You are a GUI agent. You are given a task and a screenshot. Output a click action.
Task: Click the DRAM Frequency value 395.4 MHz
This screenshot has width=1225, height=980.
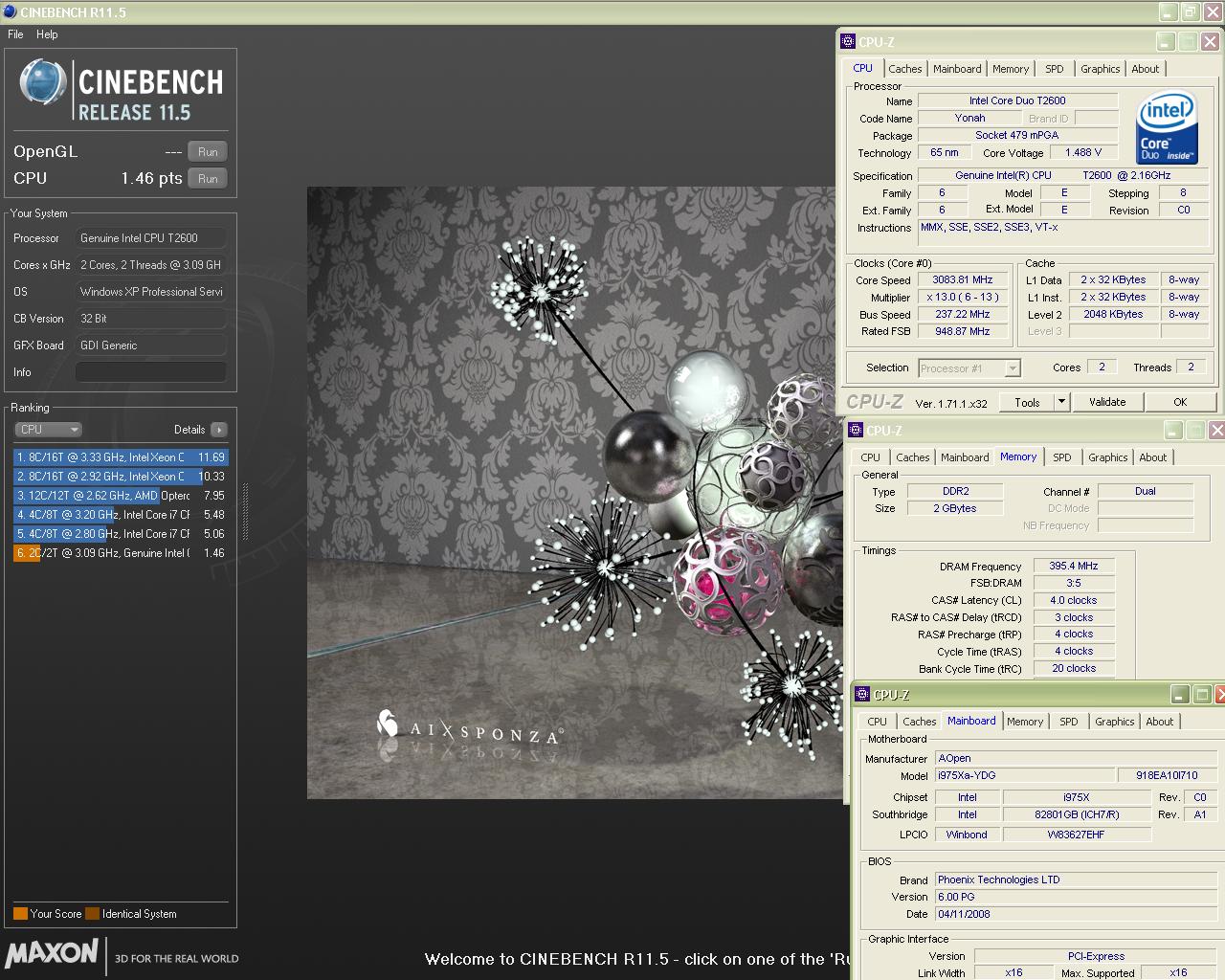[1074, 567]
